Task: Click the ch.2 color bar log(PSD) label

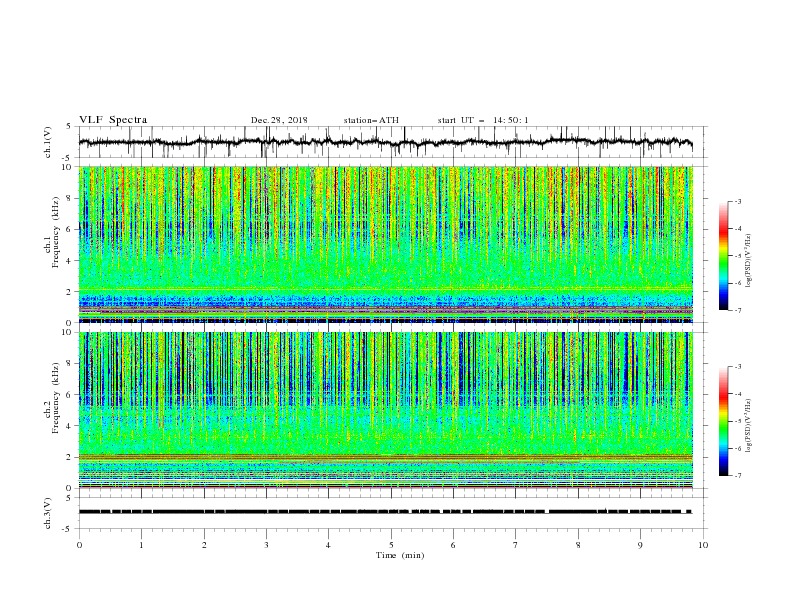Action: (x=749, y=425)
